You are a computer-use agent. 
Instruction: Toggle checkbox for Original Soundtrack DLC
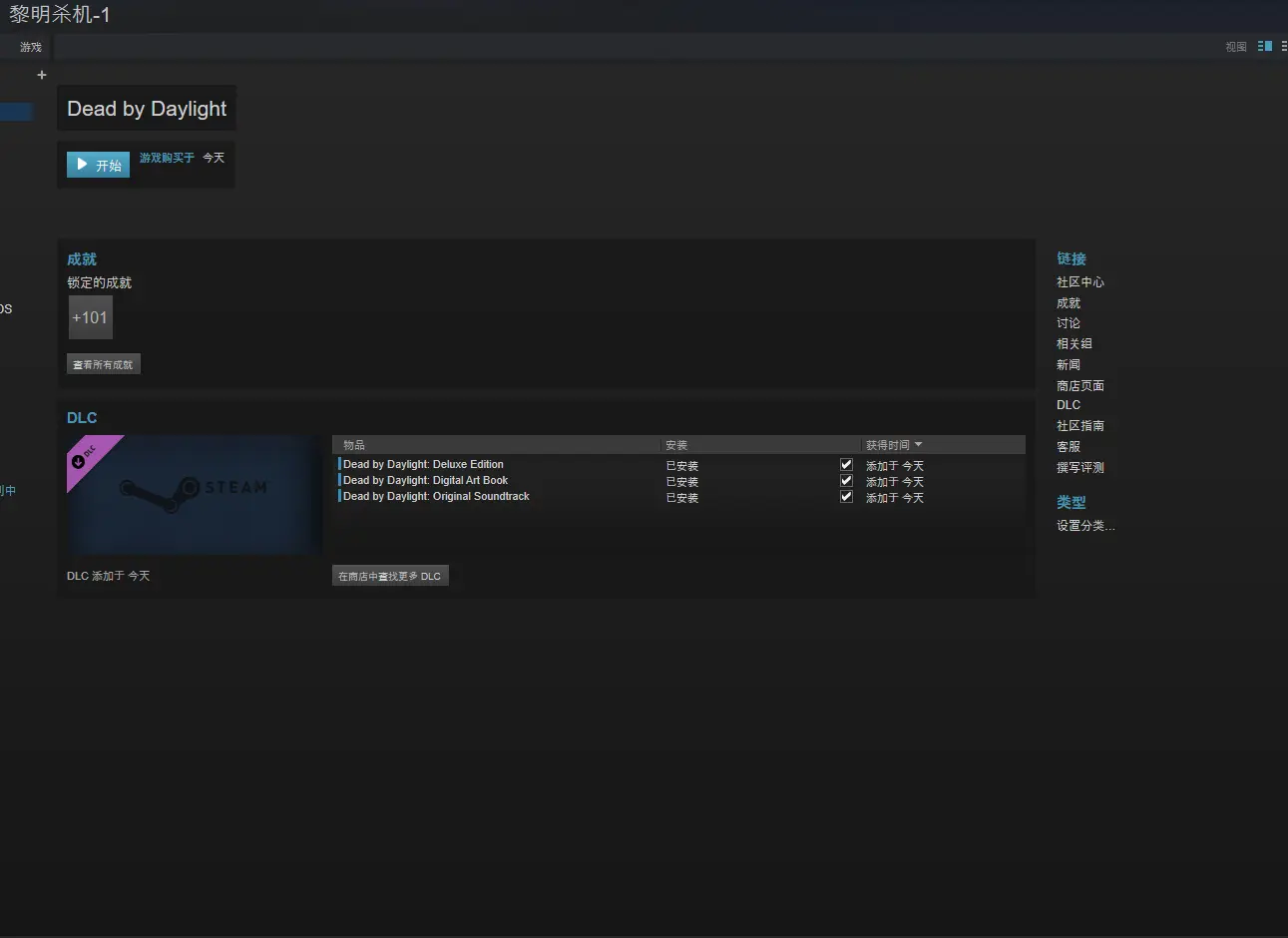(x=846, y=497)
